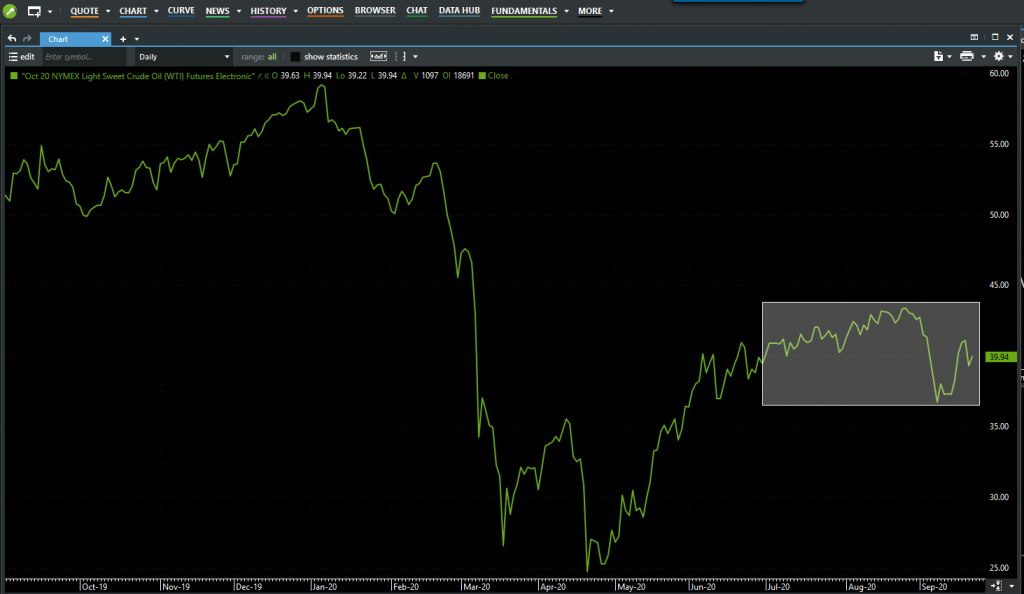The image size is (1024, 594).
Task: Open the chart settings gear
Action: [x=998, y=57]
